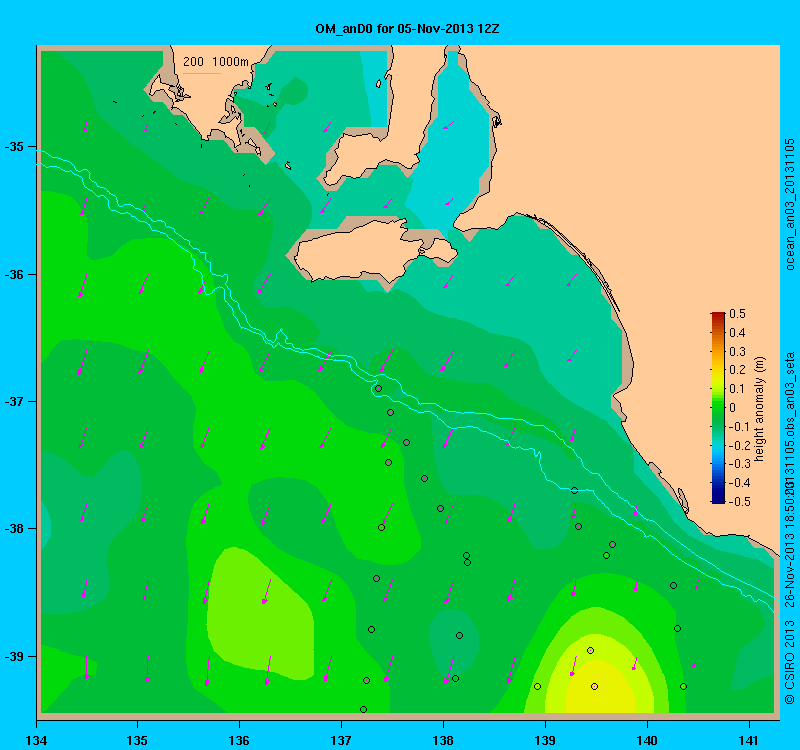Click the x-axis longitude label 136
800x750 pixels.
pyautogui.click(x=239, y=740)
